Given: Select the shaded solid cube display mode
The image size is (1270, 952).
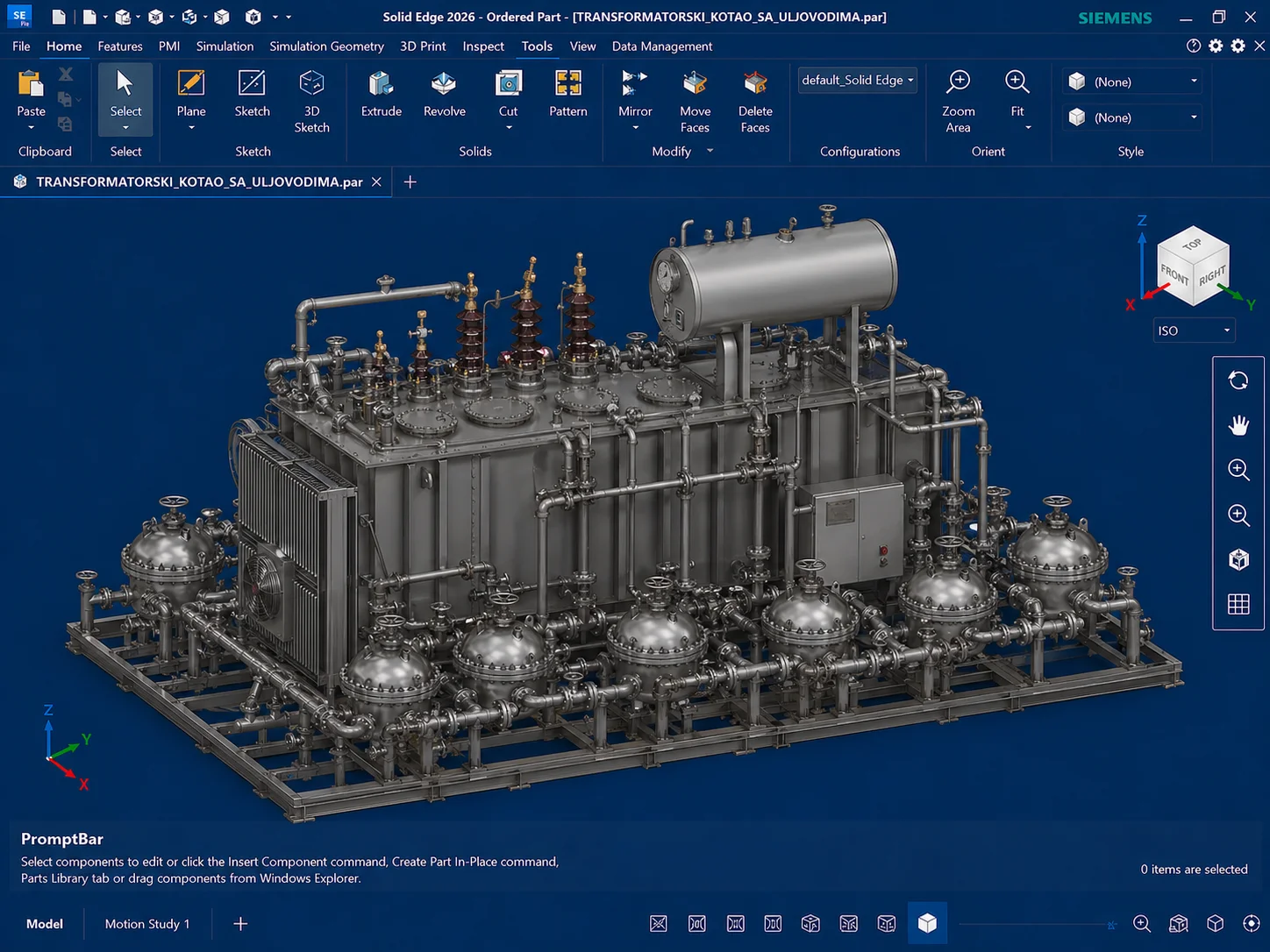Looking at the screenshot, I should [927, 923].
